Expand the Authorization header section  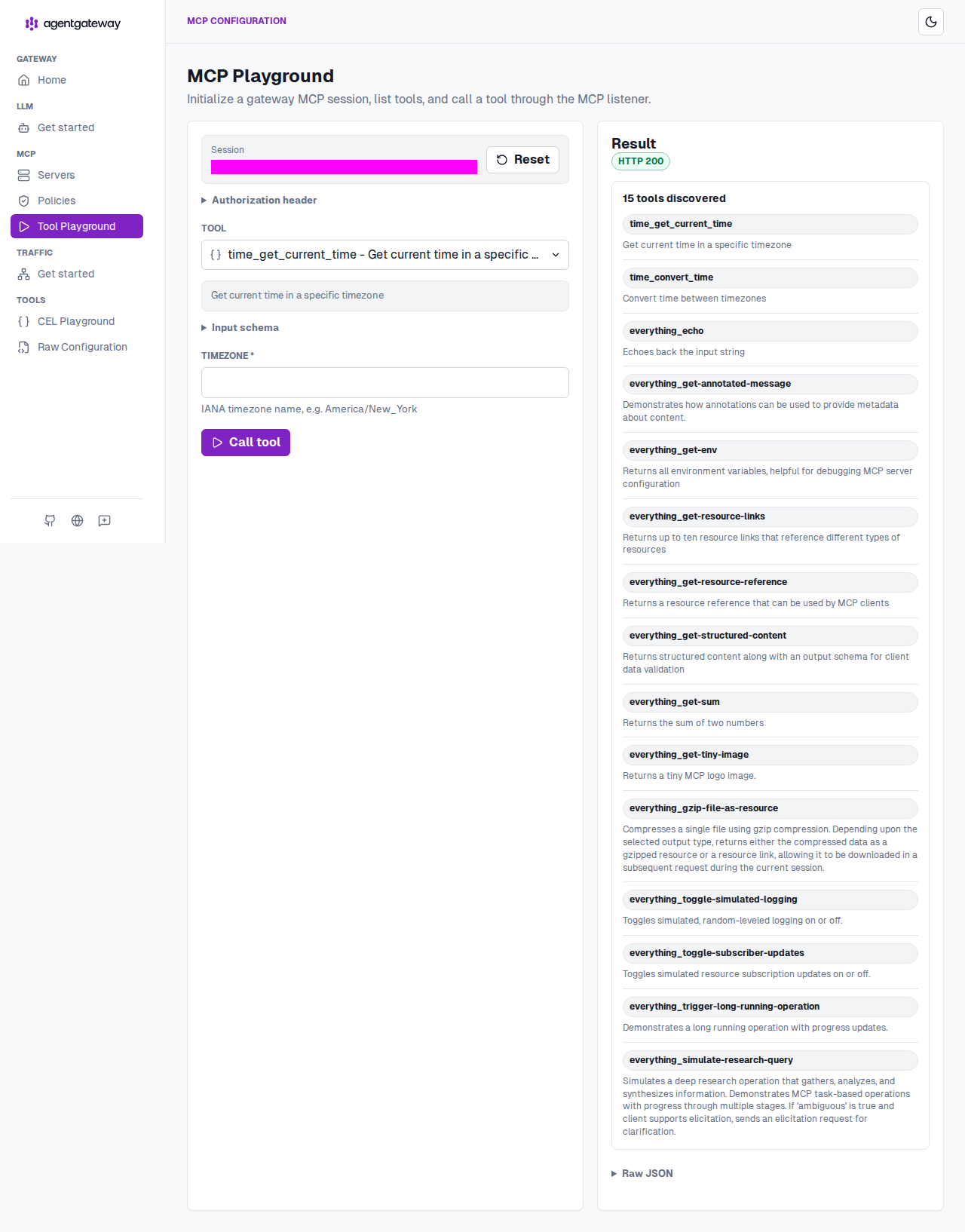pos(259,200)
